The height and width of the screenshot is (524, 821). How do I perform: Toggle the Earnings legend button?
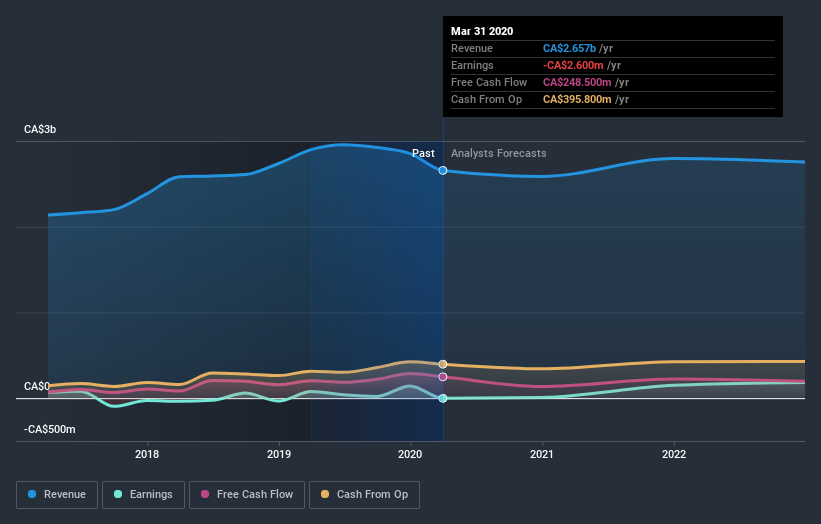(x=143, y=495)
